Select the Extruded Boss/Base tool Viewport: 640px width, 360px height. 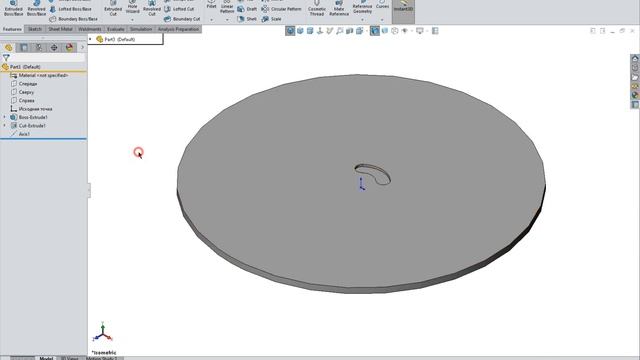13,8
